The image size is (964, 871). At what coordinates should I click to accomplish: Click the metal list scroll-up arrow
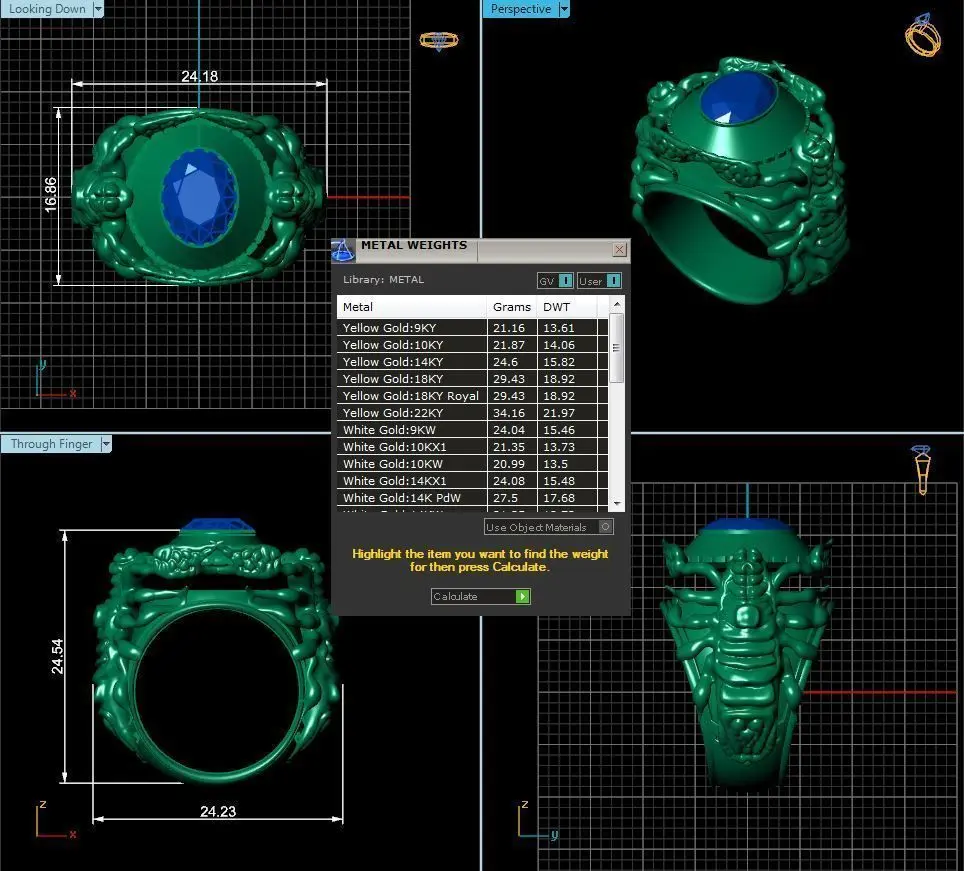tap(617, 304)
